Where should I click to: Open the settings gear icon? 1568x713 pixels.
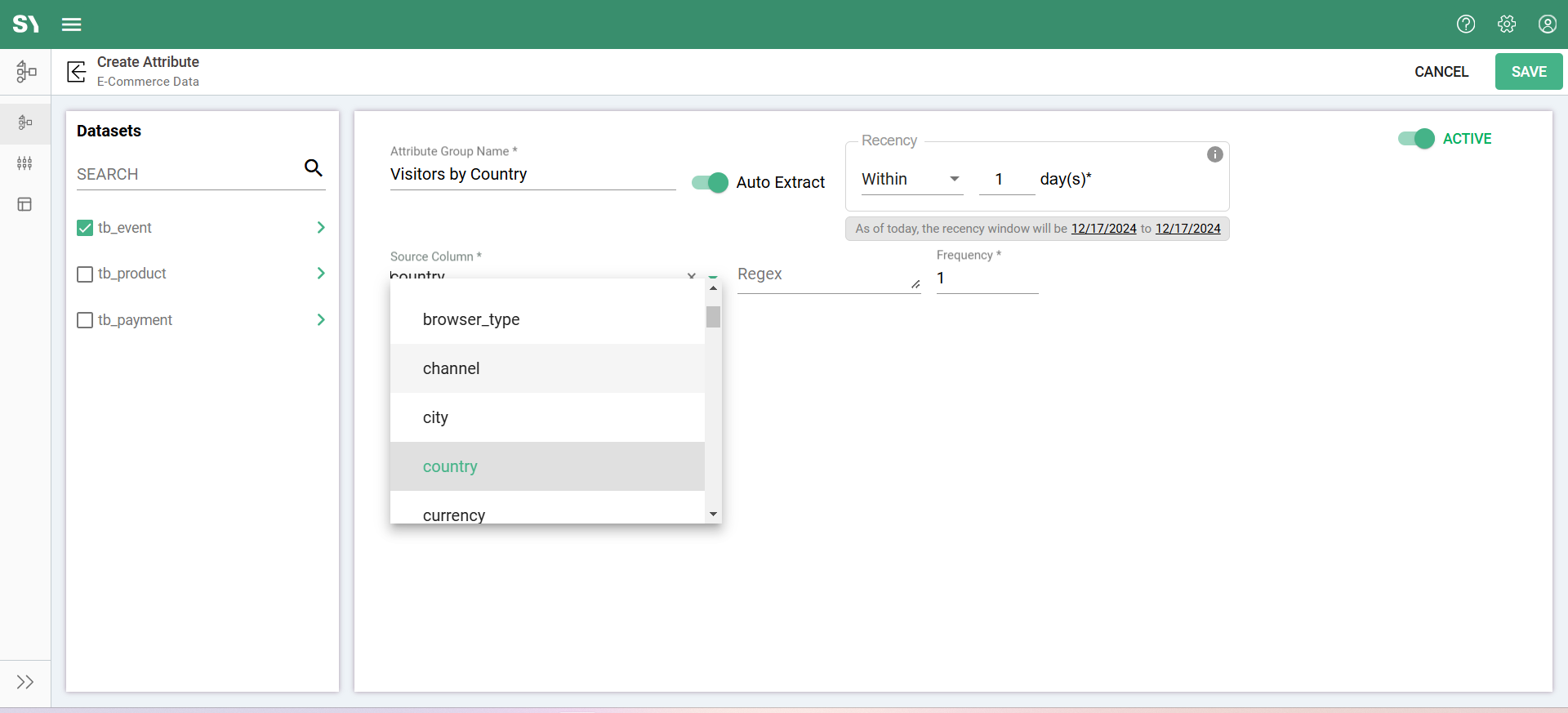coord(1507,25)
